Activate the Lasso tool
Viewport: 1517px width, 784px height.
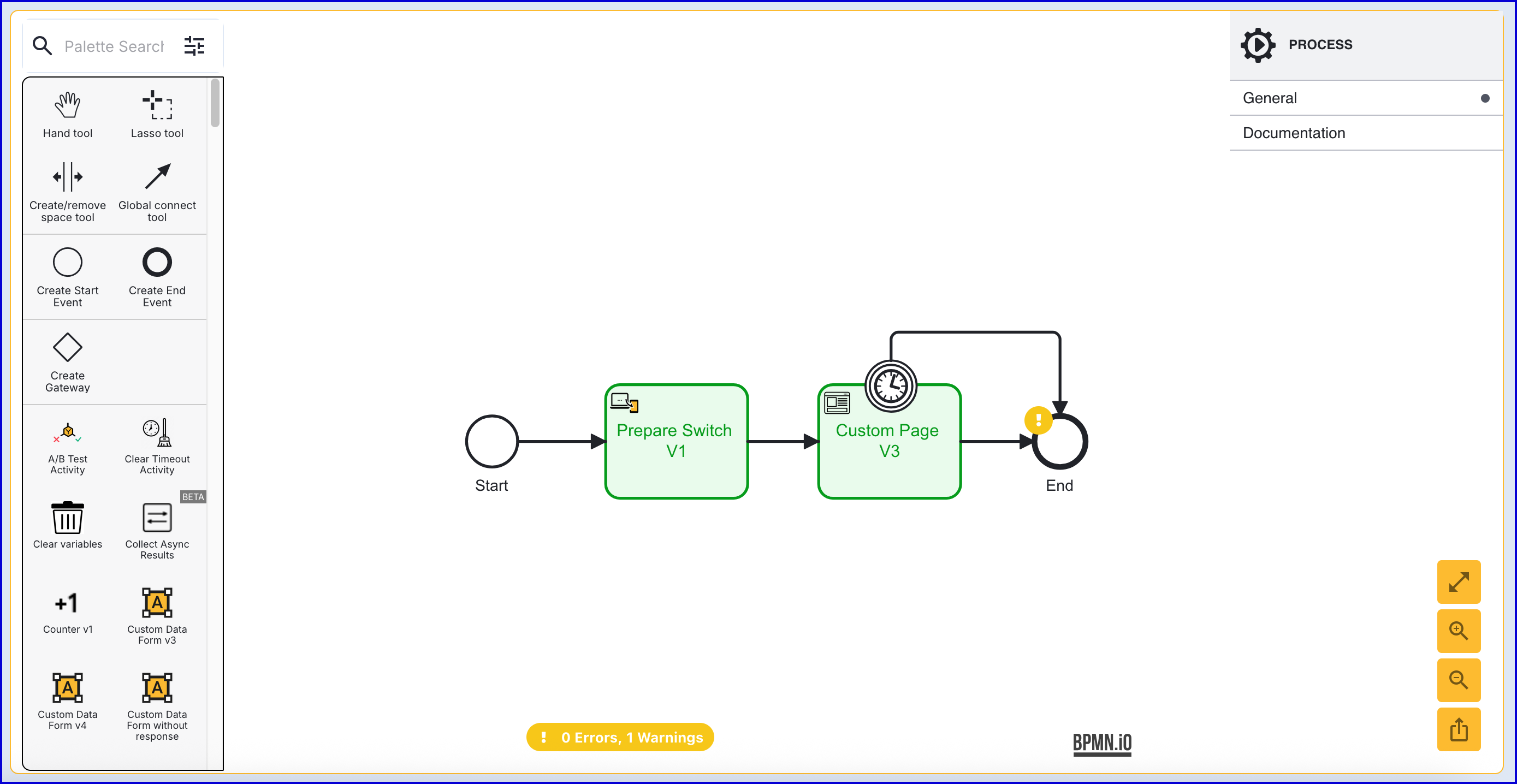point(157,115)
